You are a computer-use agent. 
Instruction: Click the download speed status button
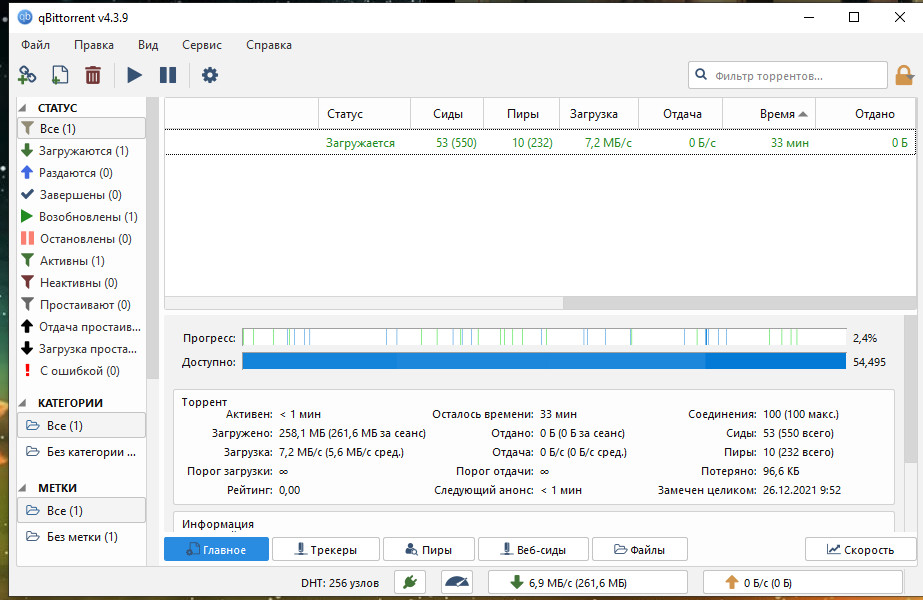[x=587, y=582]
